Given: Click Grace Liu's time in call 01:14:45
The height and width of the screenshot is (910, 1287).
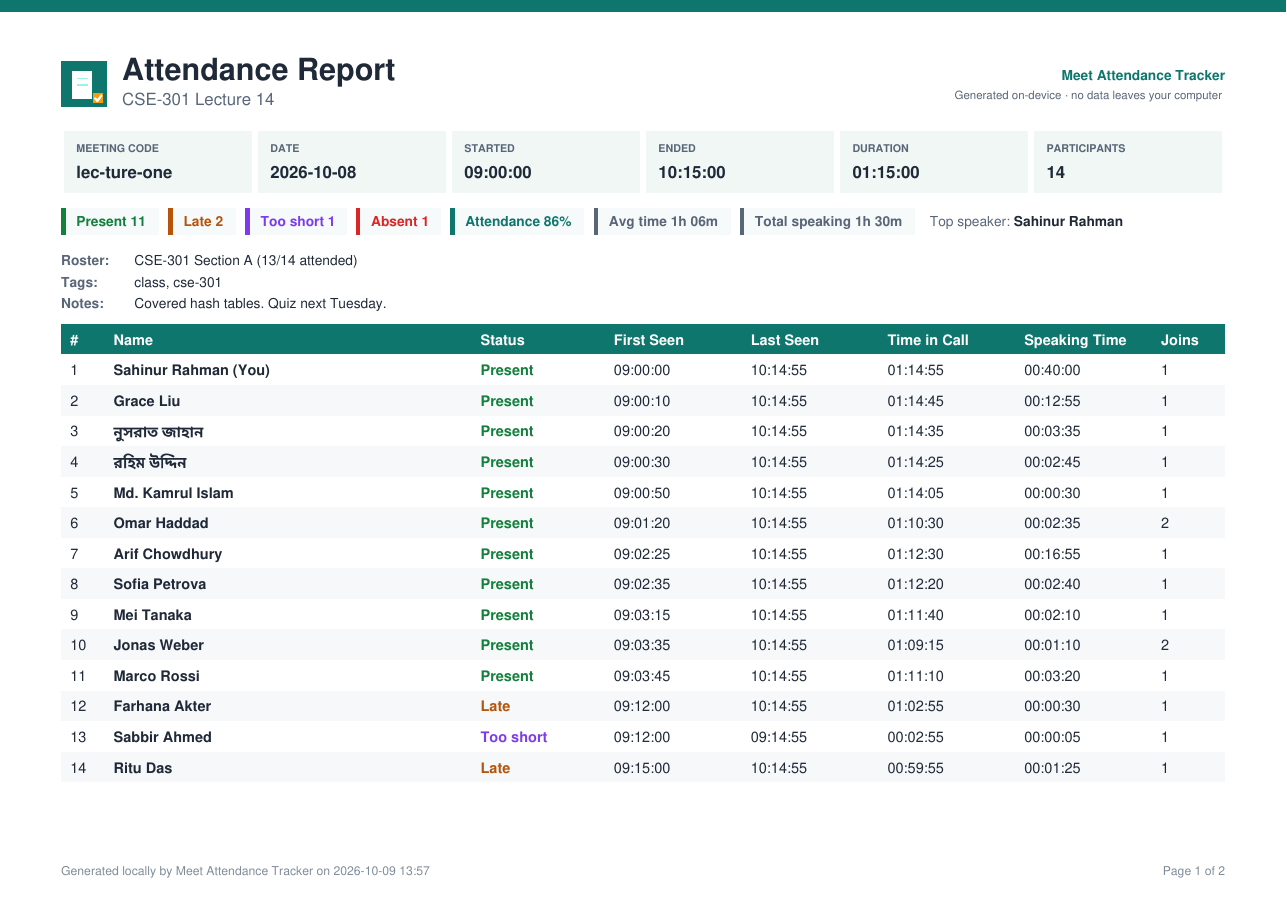Looking at the screenshot, I should pyautogui.click(x=915, y=401).
